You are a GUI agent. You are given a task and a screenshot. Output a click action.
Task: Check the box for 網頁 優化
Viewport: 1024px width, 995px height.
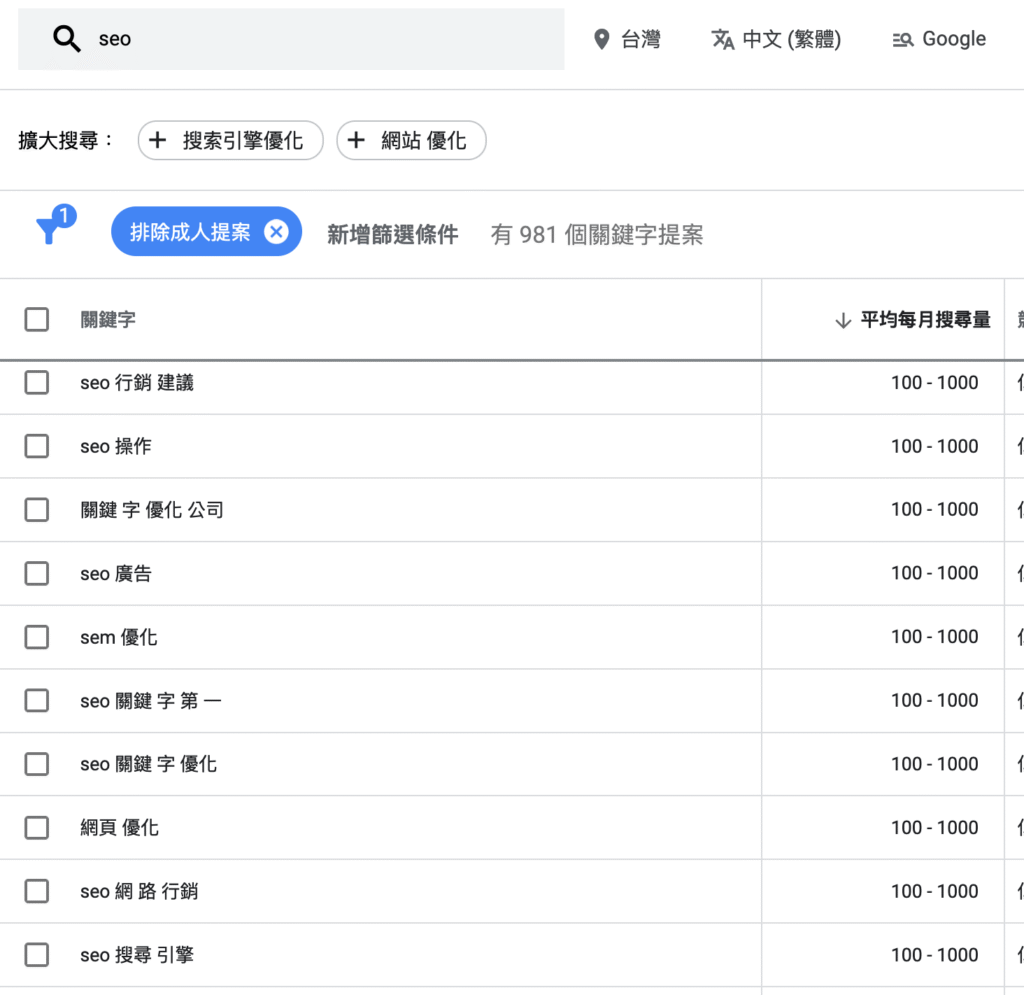tap(37, 827)
